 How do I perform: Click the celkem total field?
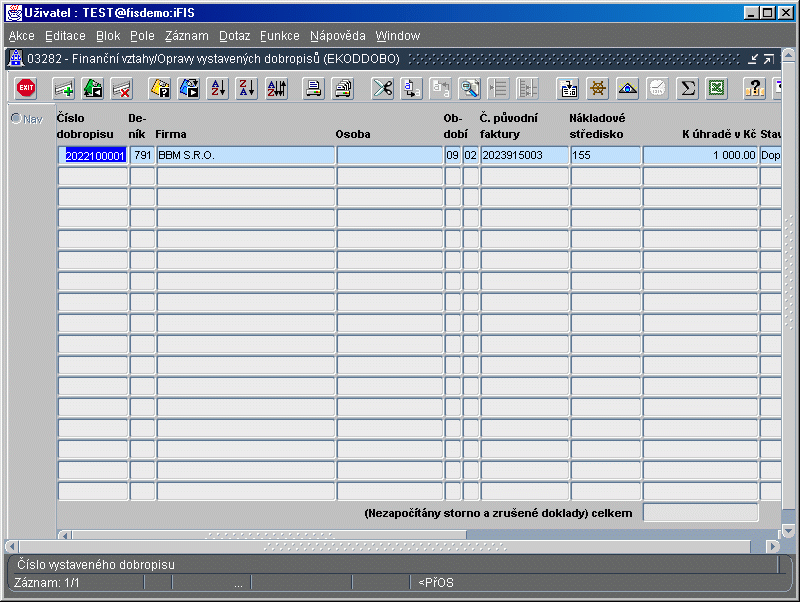pyautogui.click(x=701, y=513)
